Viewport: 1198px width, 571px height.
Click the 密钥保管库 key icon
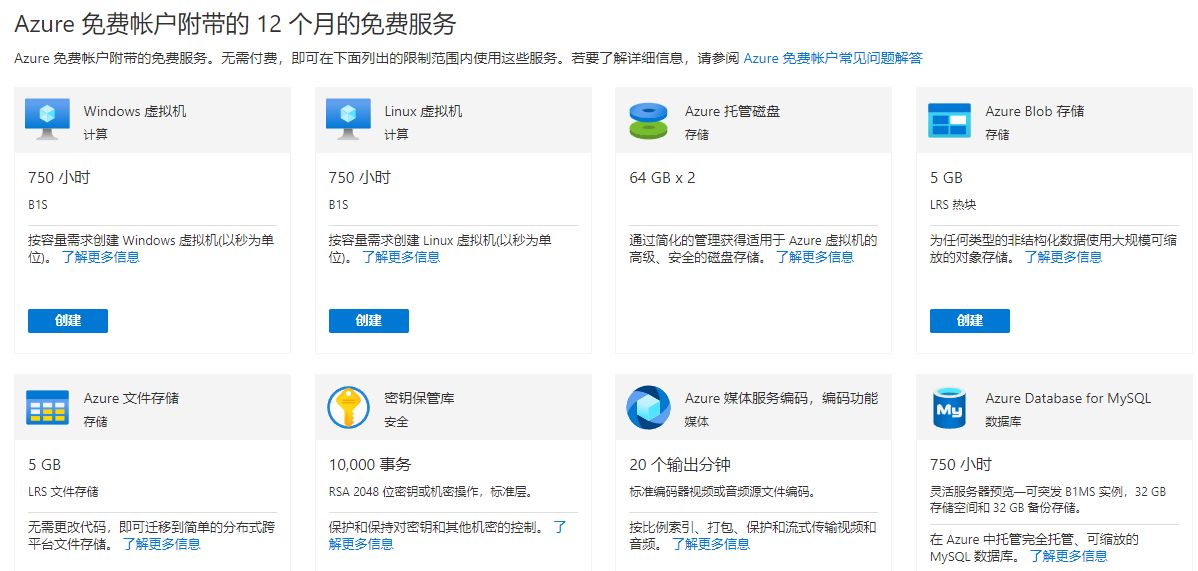pos(348,407)
